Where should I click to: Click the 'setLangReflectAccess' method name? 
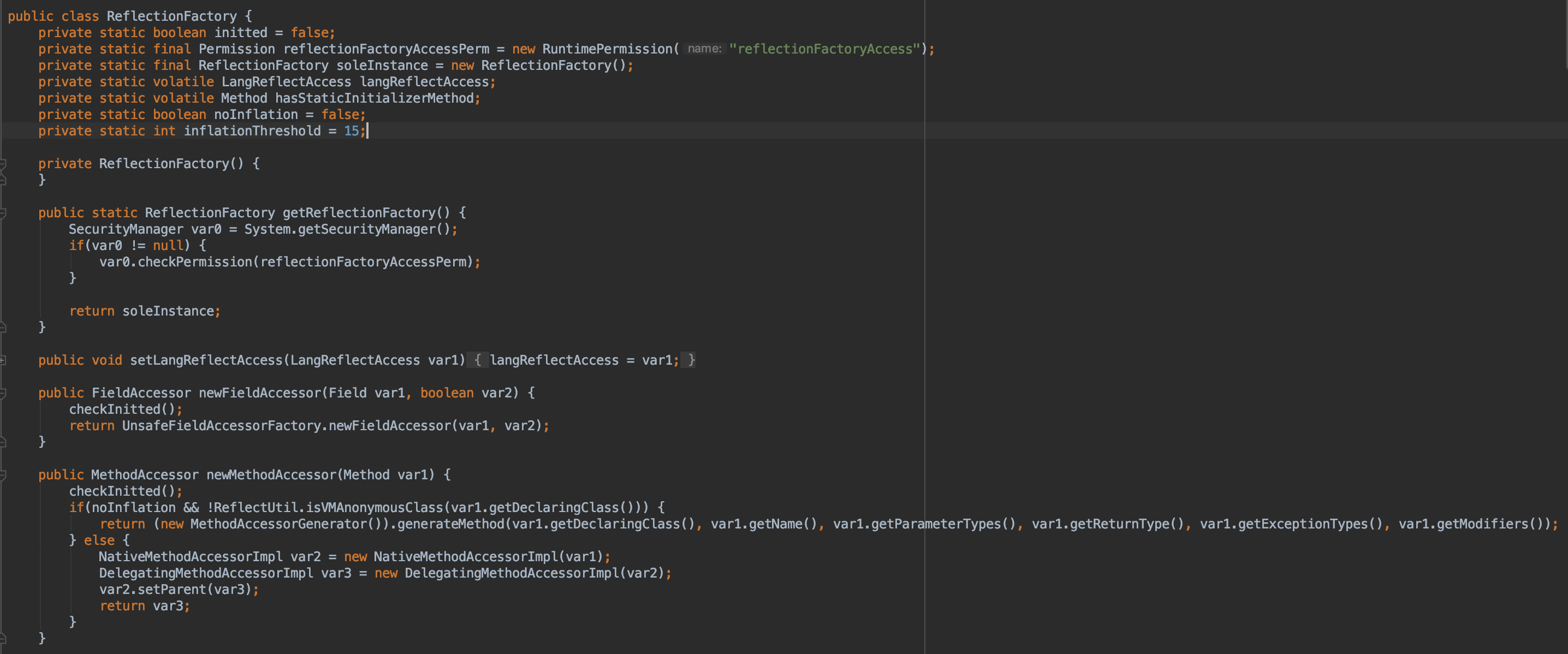[x=206, y=360]
